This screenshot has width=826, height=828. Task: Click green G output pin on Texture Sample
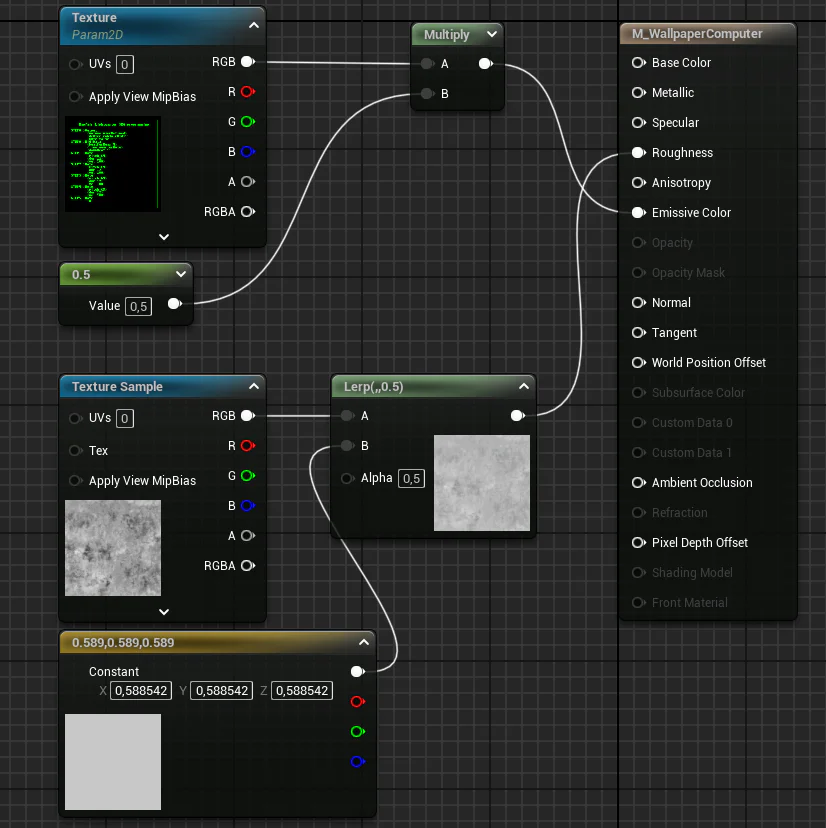(x=247, y=476)
